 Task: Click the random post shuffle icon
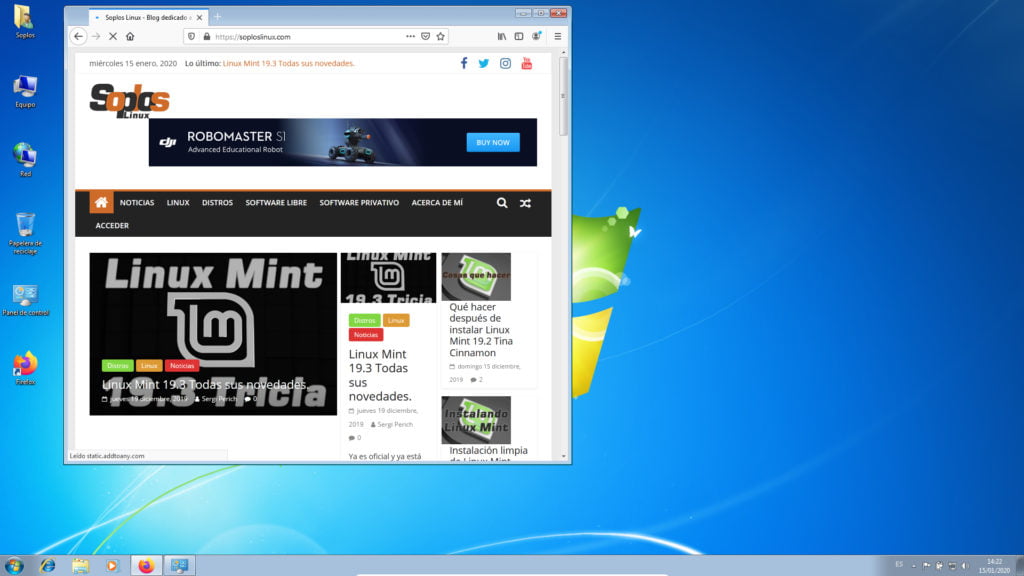pos(525,203)
